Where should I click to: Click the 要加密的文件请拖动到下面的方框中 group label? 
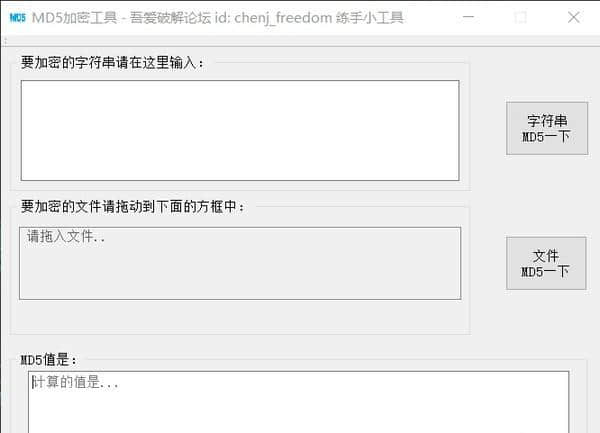pyautogui.click(x=133, y=207)
